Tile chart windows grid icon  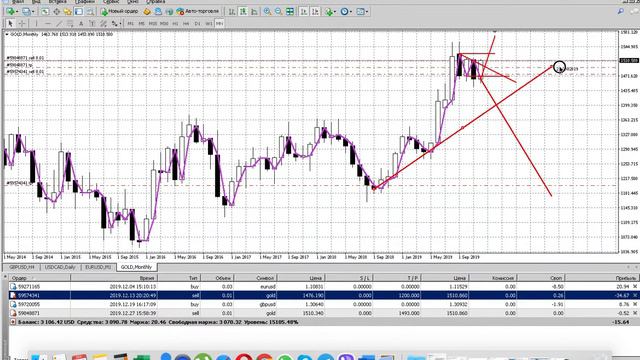coord(289,12)
